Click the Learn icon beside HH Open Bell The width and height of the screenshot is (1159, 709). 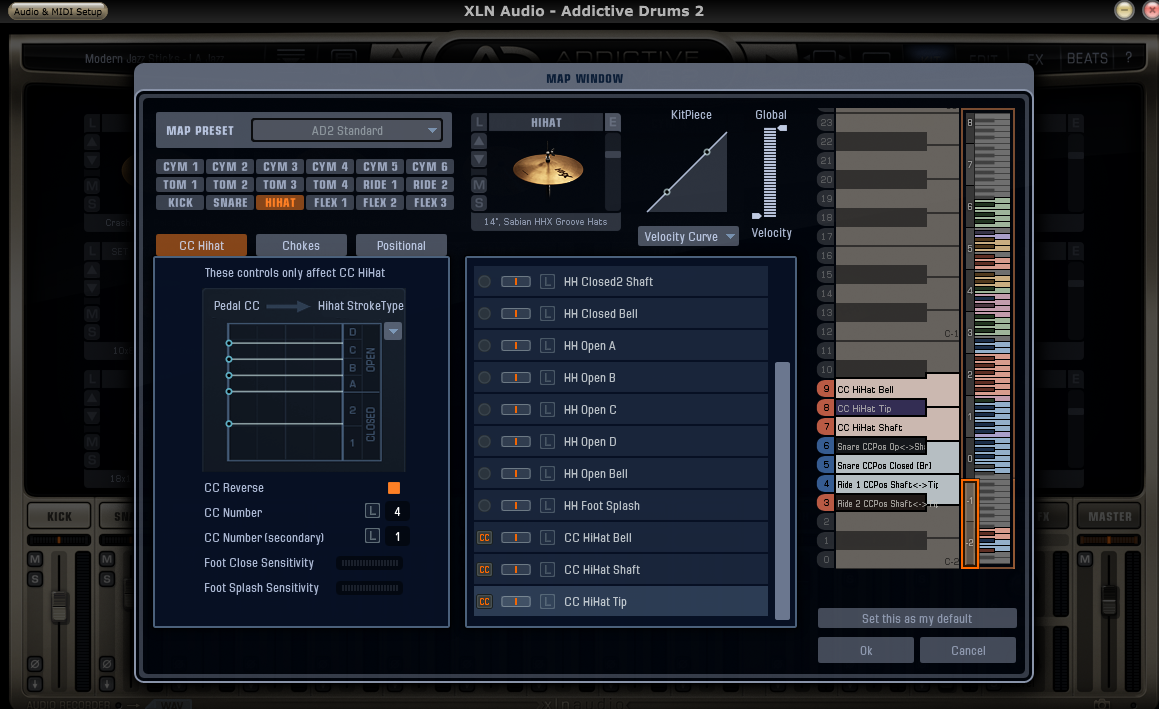tap(547, 474)
